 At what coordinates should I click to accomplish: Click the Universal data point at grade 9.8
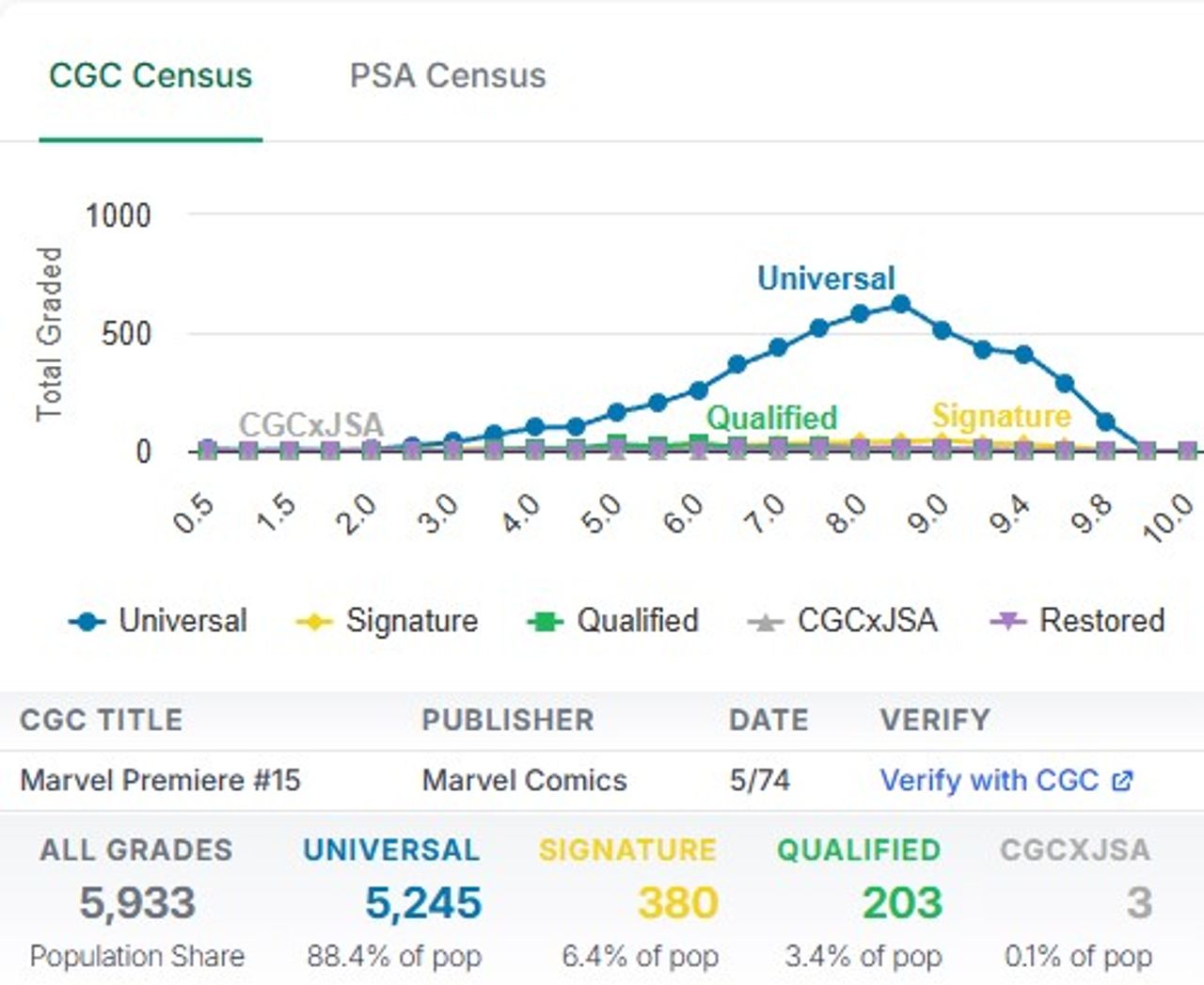(1105, 422)
